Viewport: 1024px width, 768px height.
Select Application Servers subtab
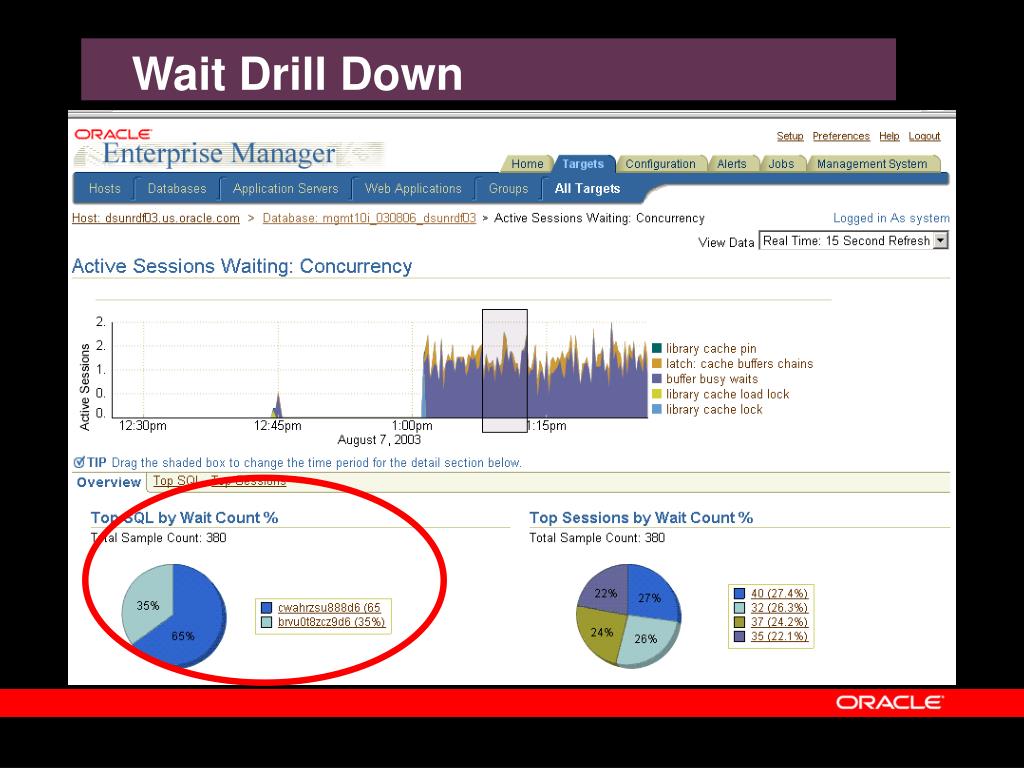[285, 189]
